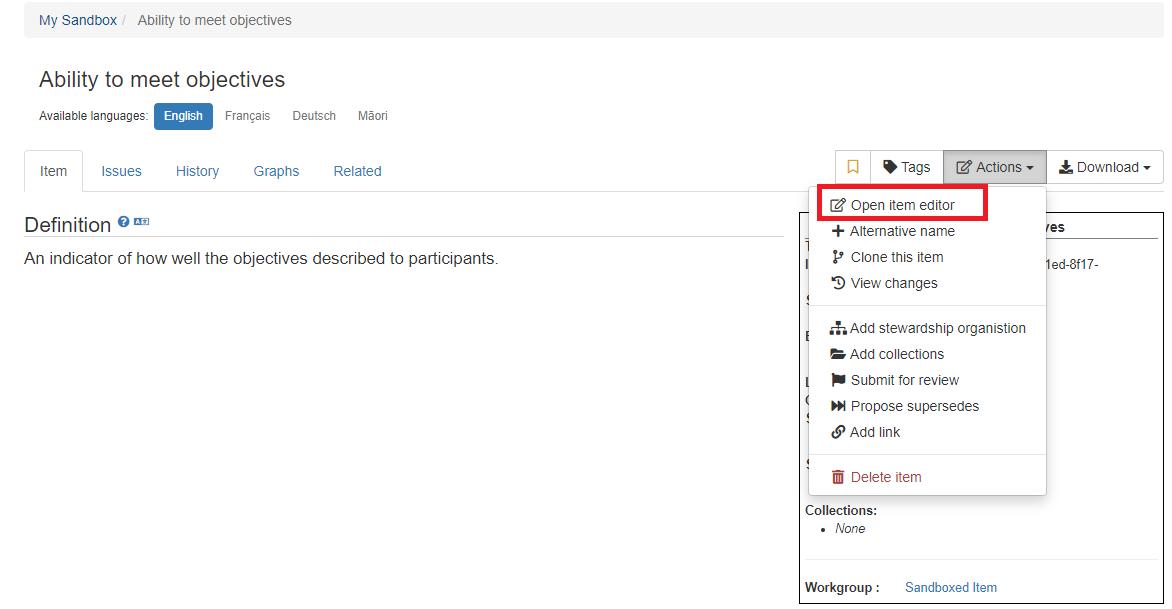Select View changes in Actions menu
This screenshot has height=609, width=1172.
pyautogui.click(x=893, y=283)
